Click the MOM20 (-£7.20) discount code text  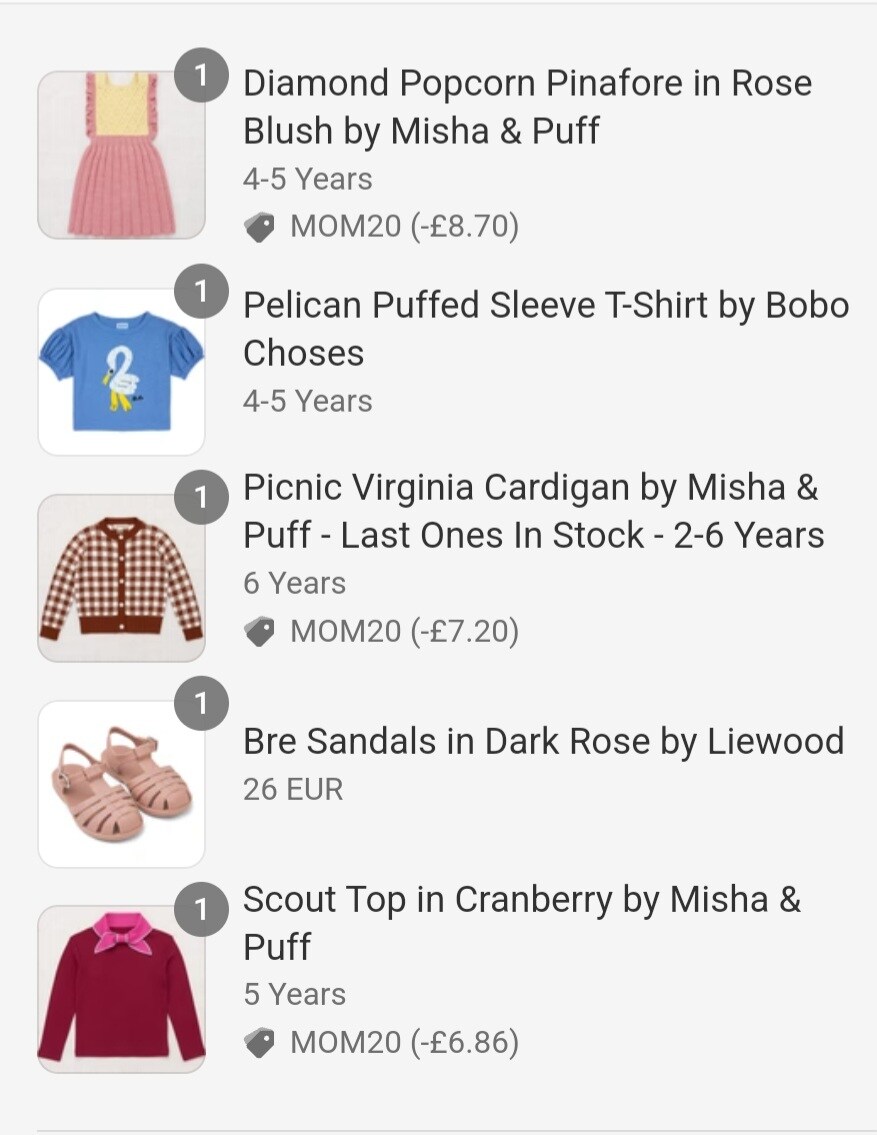pyautogui.click(x=404, y=631)
